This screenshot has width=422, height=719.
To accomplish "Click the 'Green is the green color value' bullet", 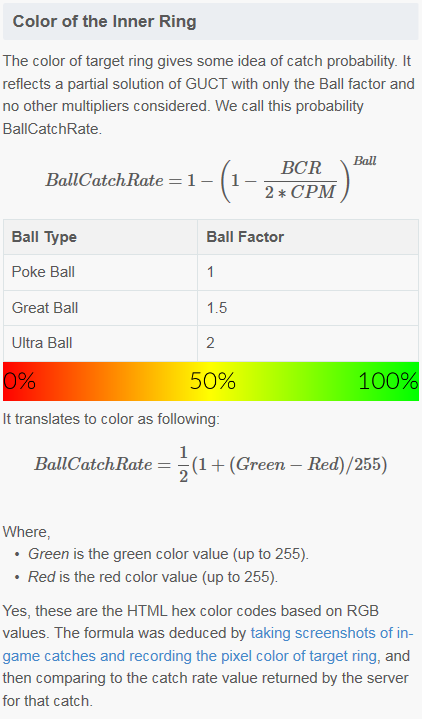I will click(x=168, y=554).
